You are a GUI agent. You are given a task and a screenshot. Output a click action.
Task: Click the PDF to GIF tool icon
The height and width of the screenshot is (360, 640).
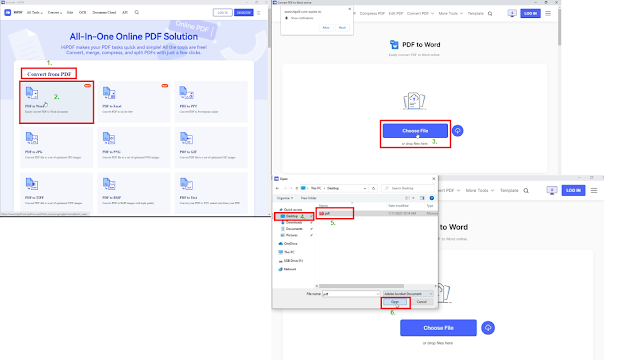pyautogui.click(x=187, y=138)
